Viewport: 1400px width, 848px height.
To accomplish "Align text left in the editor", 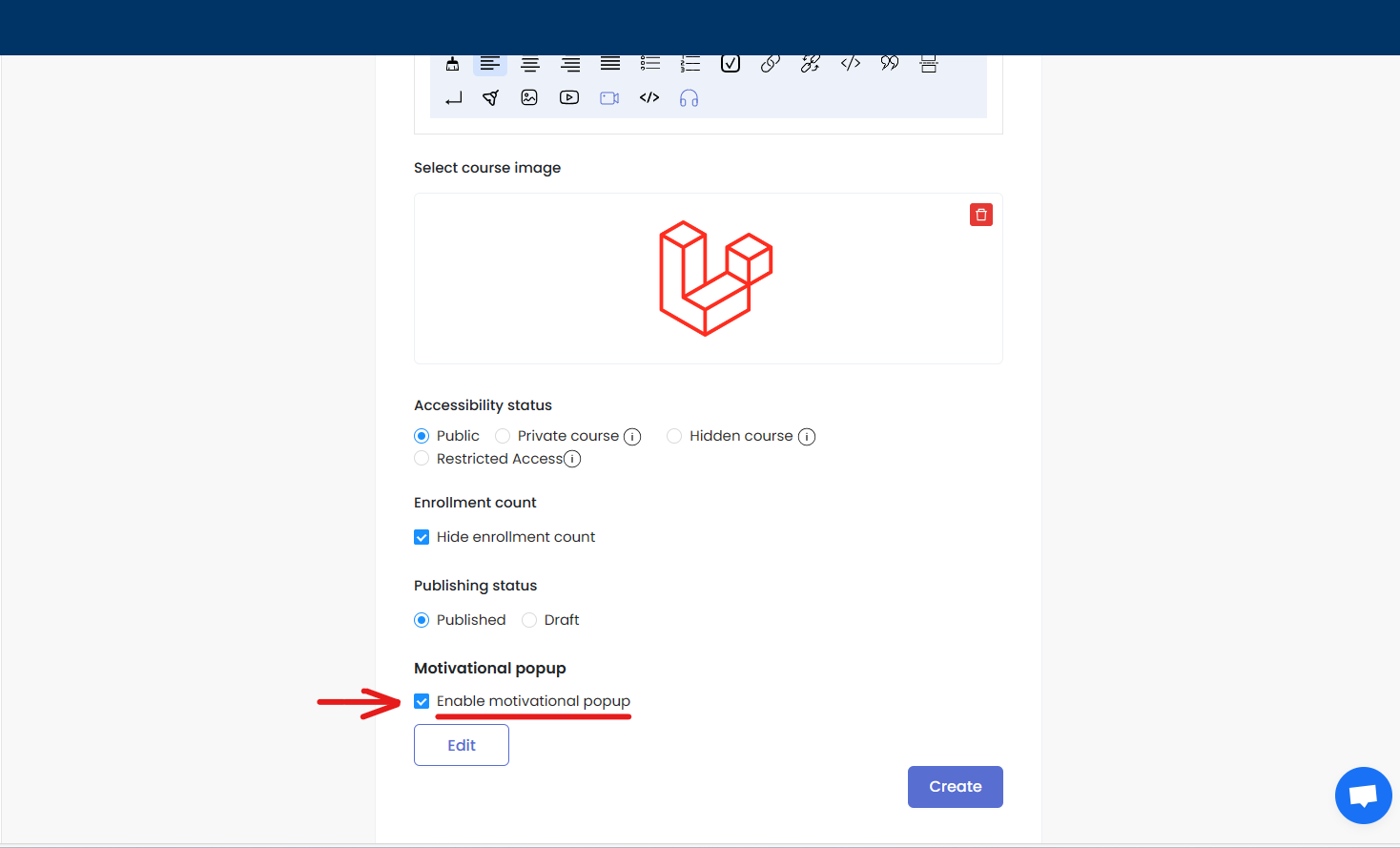I will [x=490, y=64].
